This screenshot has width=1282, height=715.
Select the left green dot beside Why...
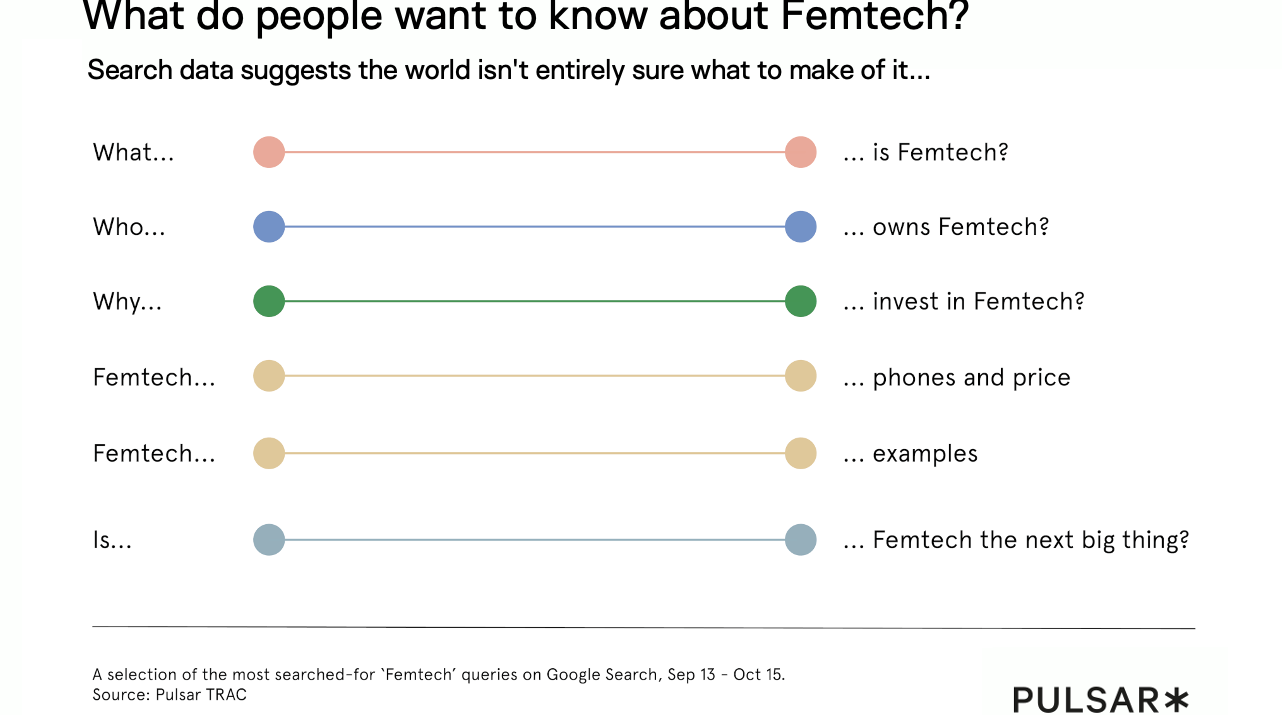pos(269,301)
